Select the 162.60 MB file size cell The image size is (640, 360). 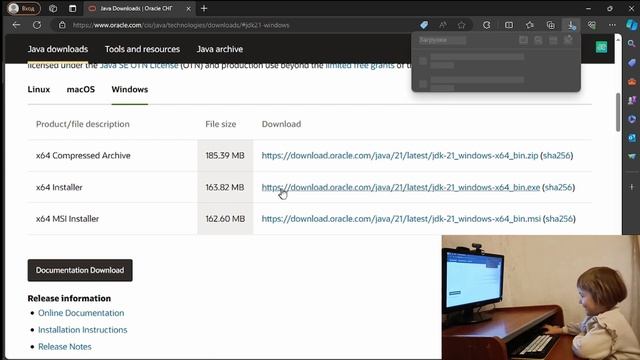[225, 219]
